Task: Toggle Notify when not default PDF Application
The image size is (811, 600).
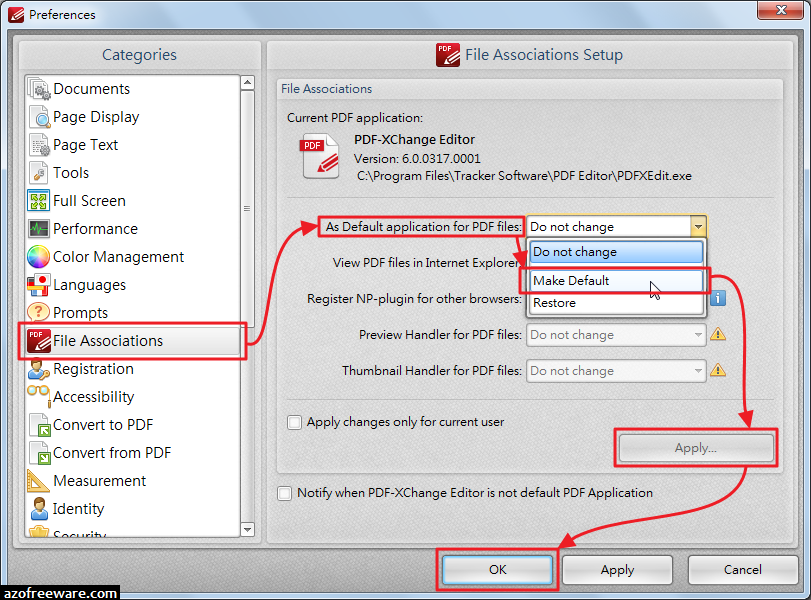Action: click(x=284, y=493)
